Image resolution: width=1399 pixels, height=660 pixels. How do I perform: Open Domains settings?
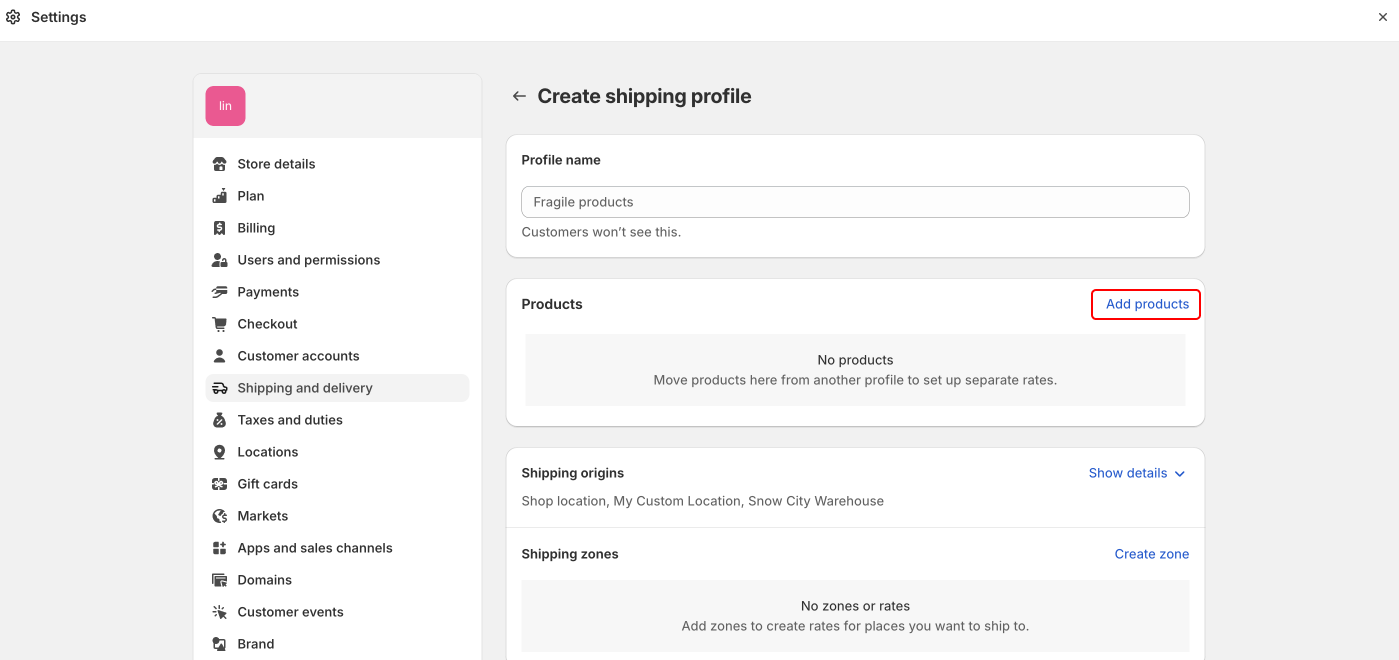(x=337, y=580)
